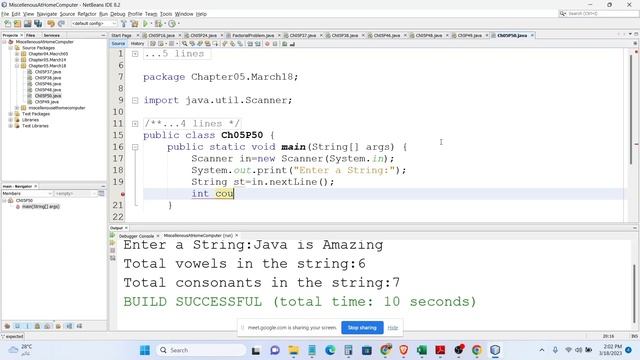Open the Brave browser from the taskbar
This screenshot has width=640, height=360.
tap(404, 350)
